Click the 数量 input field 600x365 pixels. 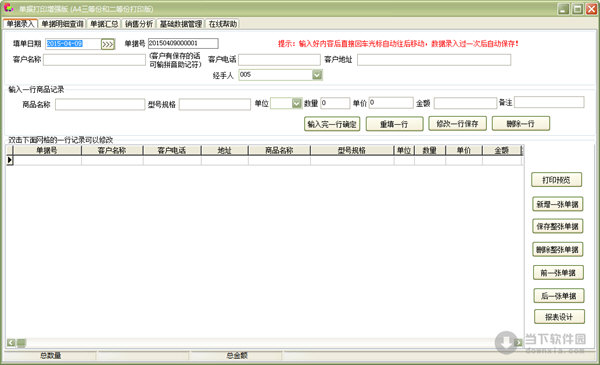click(335, 103)
